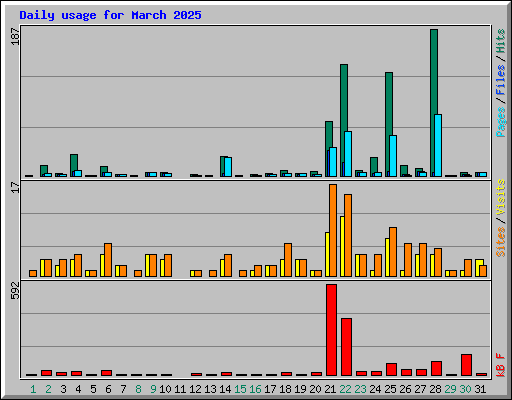Click the orange Sites bar for day 6
The width and height of the screenshot is (512, 400).
(108, 260)
